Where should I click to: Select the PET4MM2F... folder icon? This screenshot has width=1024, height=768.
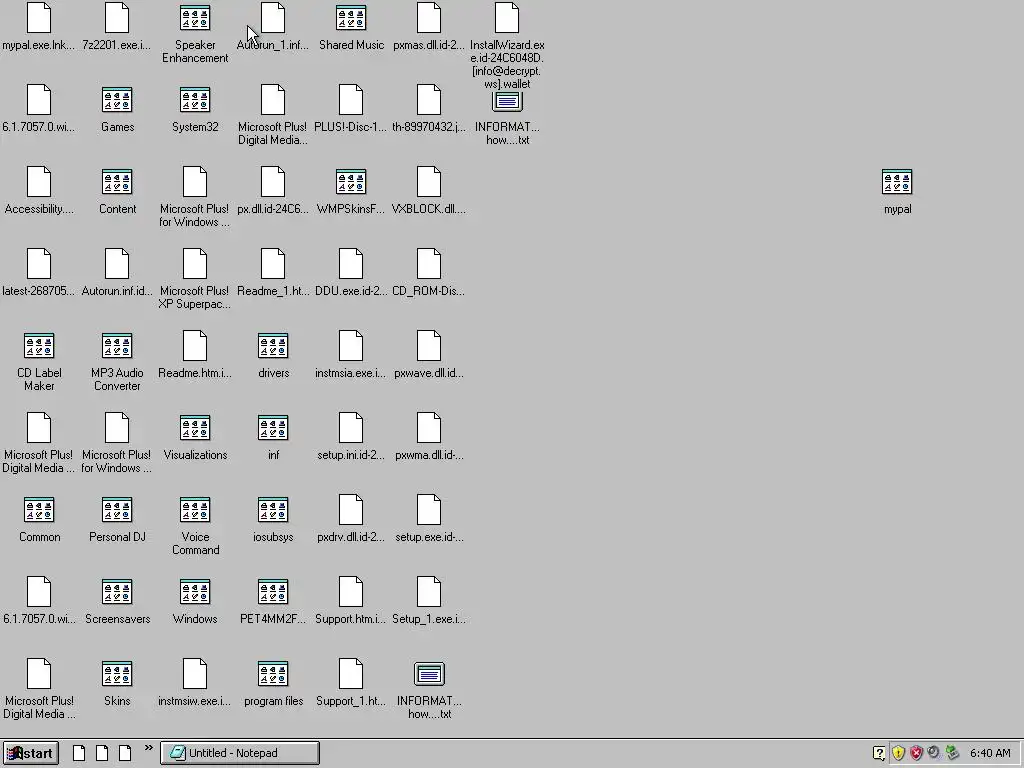coord(273,592)
